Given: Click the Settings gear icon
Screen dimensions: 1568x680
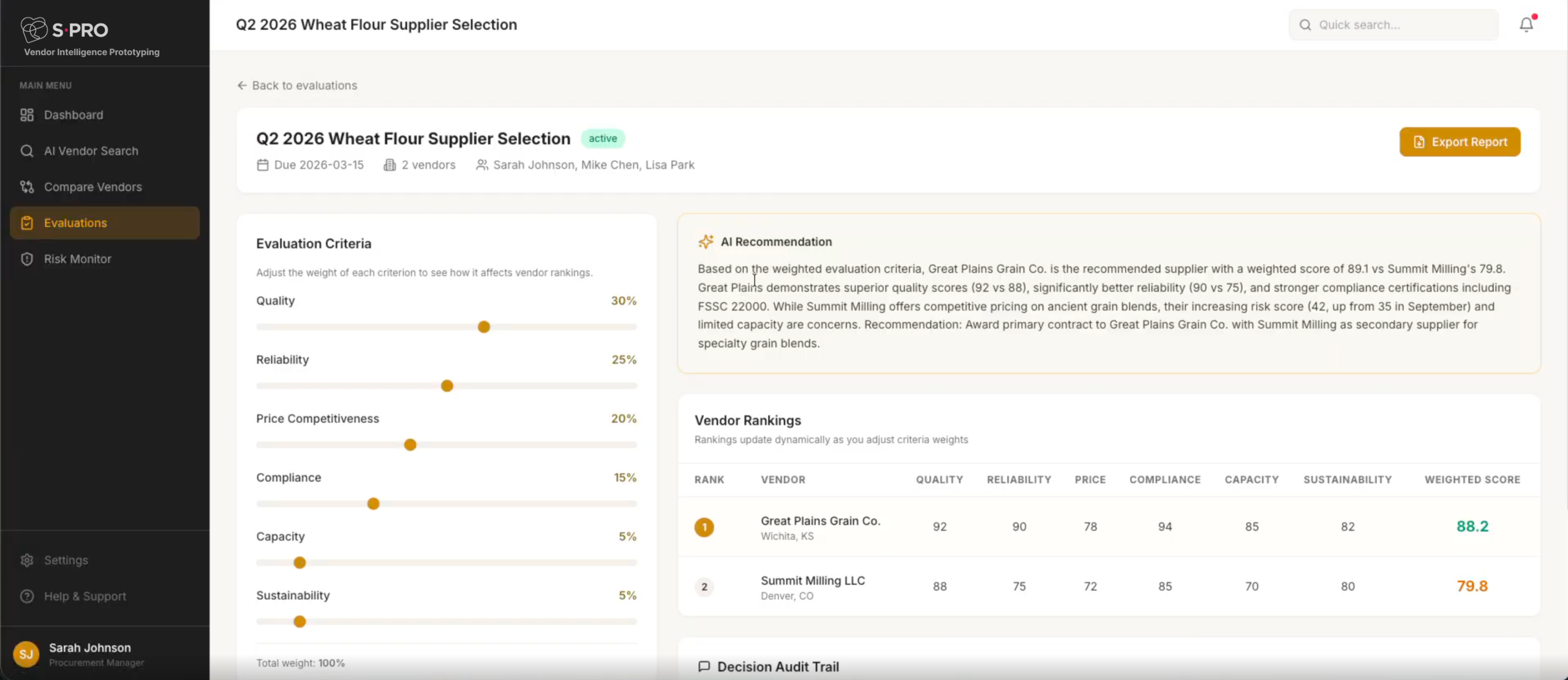Looking at the screenshot, I should tap(27, 560).
